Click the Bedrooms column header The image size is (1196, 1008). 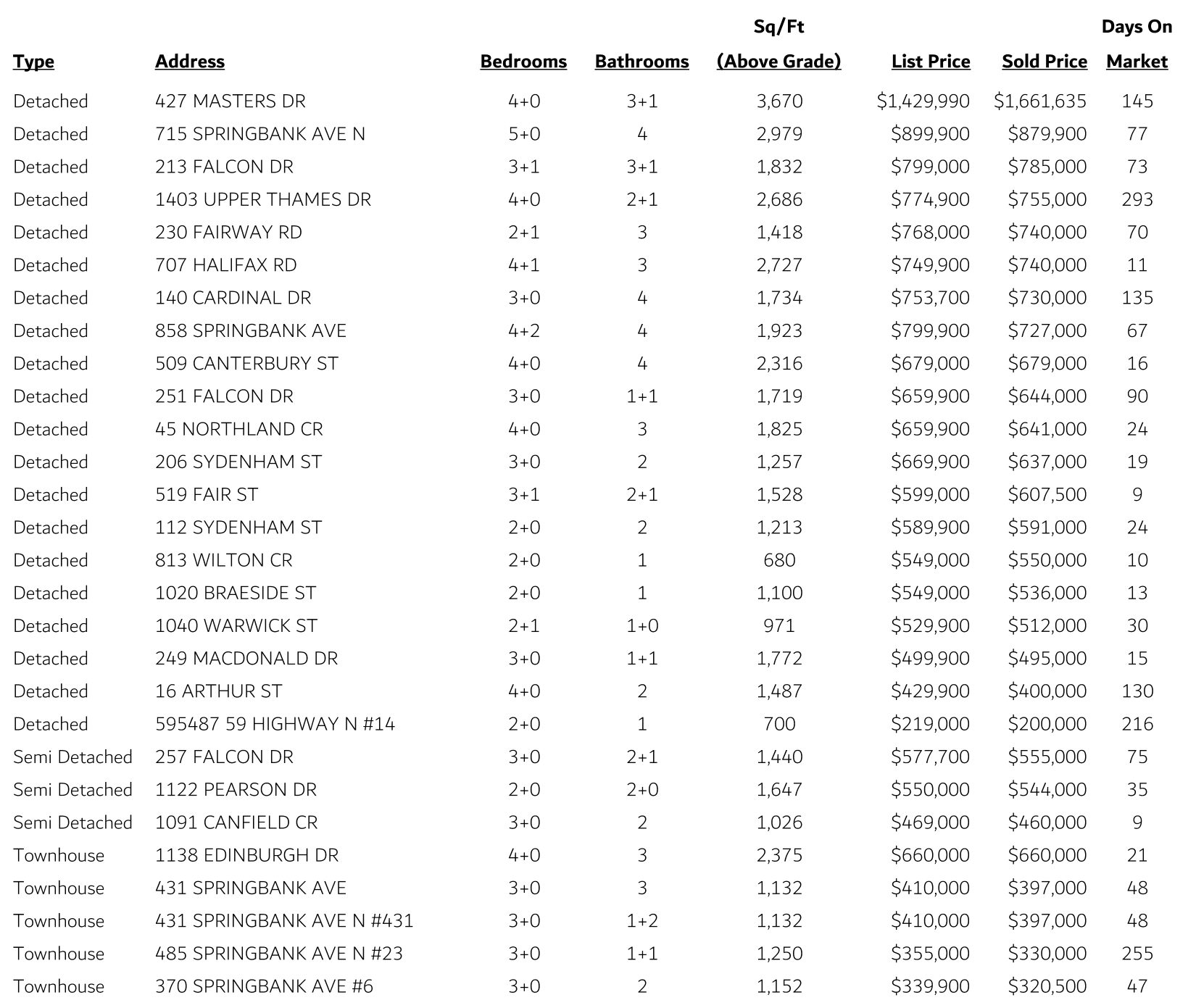[523, 62]
